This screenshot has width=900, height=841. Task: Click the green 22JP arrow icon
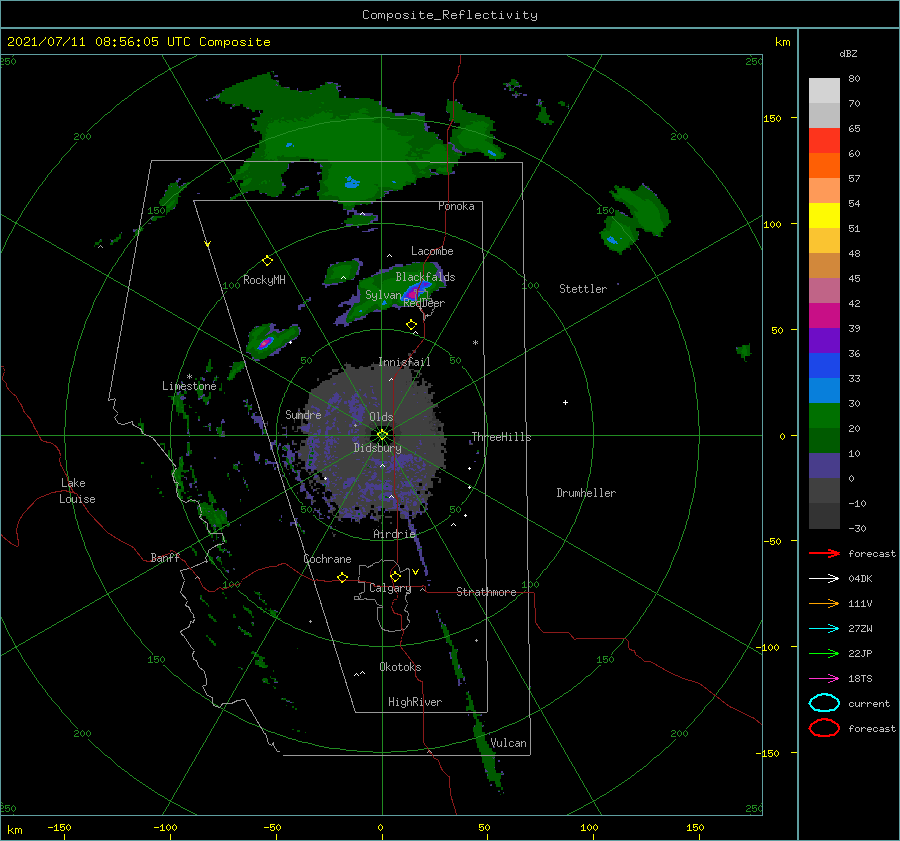(x=824, y=653)
